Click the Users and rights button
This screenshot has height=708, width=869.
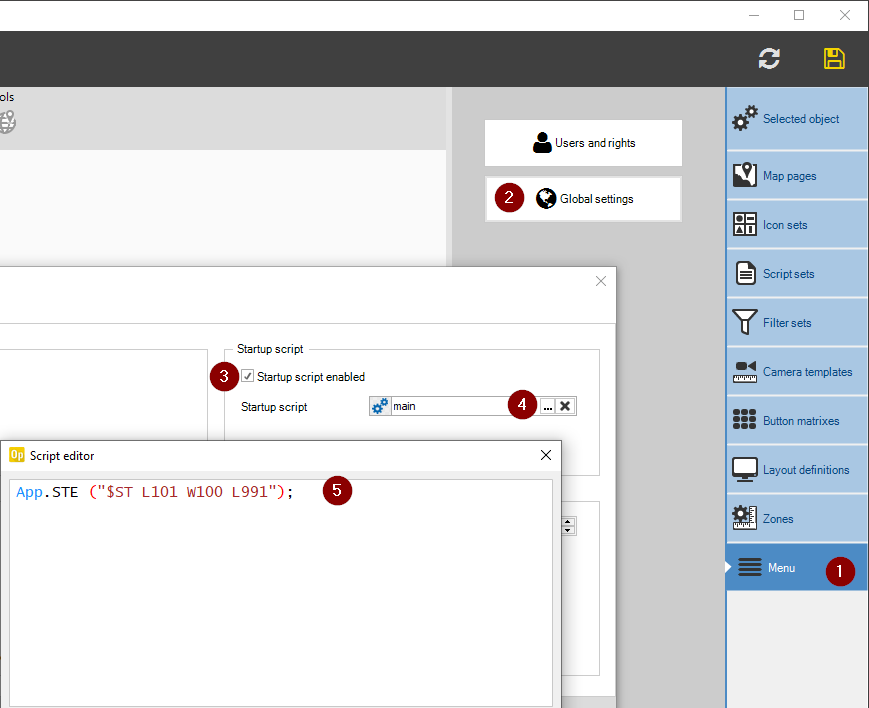[x=583, y=143]
